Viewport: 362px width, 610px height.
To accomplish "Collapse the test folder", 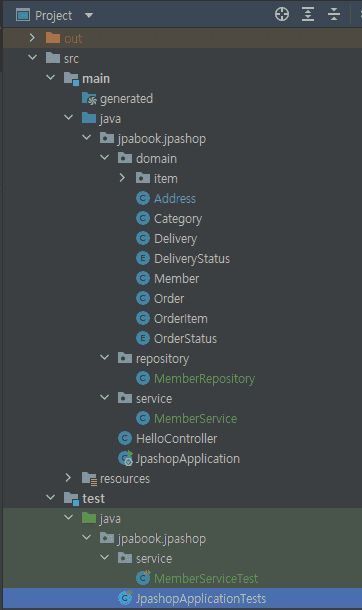I will click(x=51, y=498).
